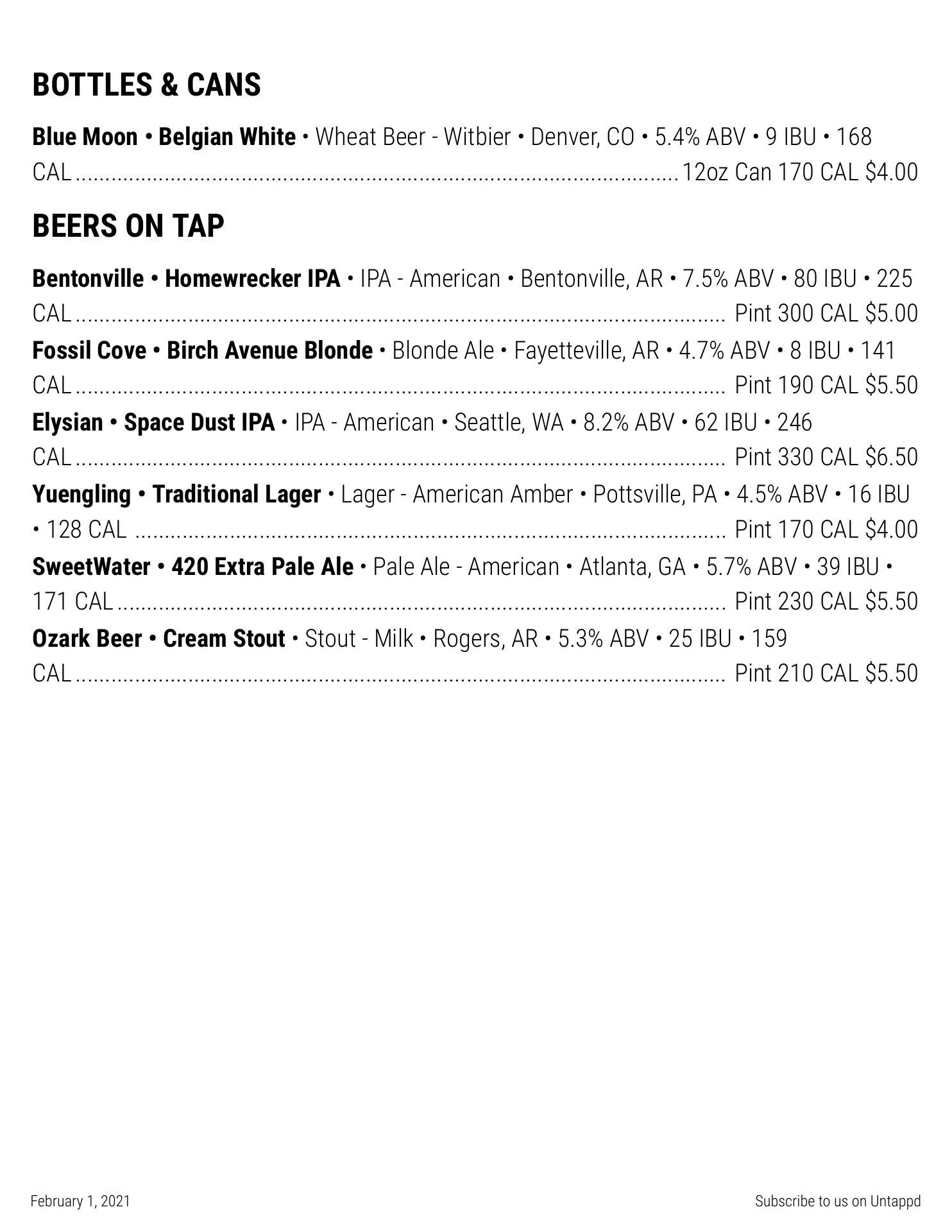952x1232 pixels.
Task: Select the Pint 300 CAL $5.00 price
Action: [826, 314]
